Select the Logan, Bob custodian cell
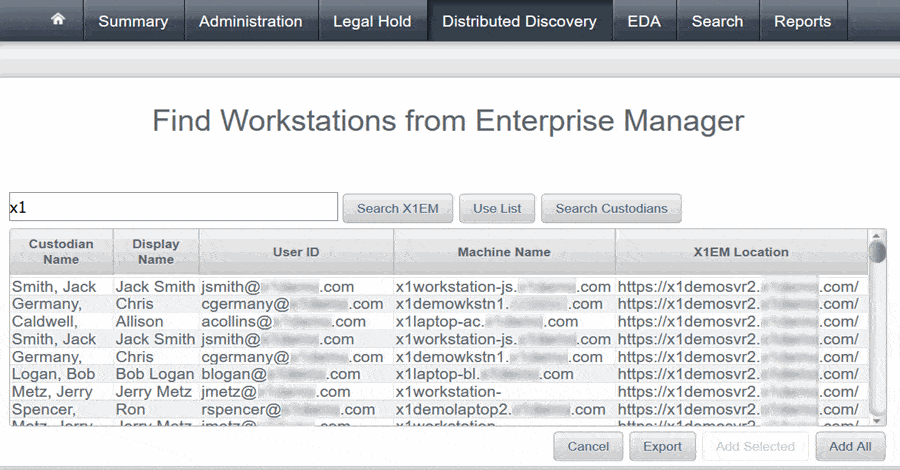Image resolution: width=900 pixels, height=470 pixels. pos(61,374)
